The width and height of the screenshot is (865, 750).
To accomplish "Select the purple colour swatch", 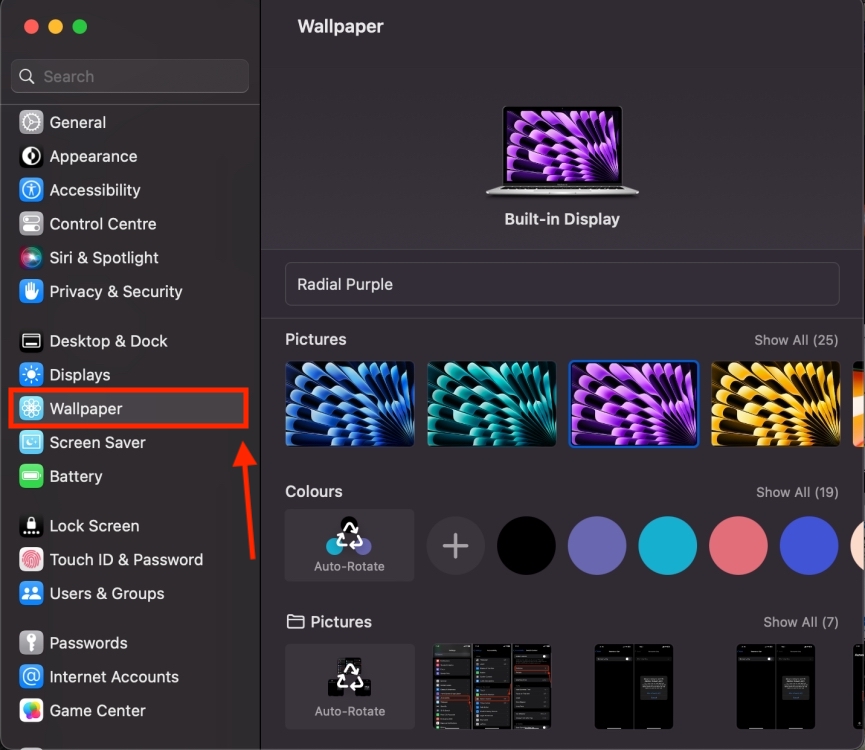I will 597,546.
